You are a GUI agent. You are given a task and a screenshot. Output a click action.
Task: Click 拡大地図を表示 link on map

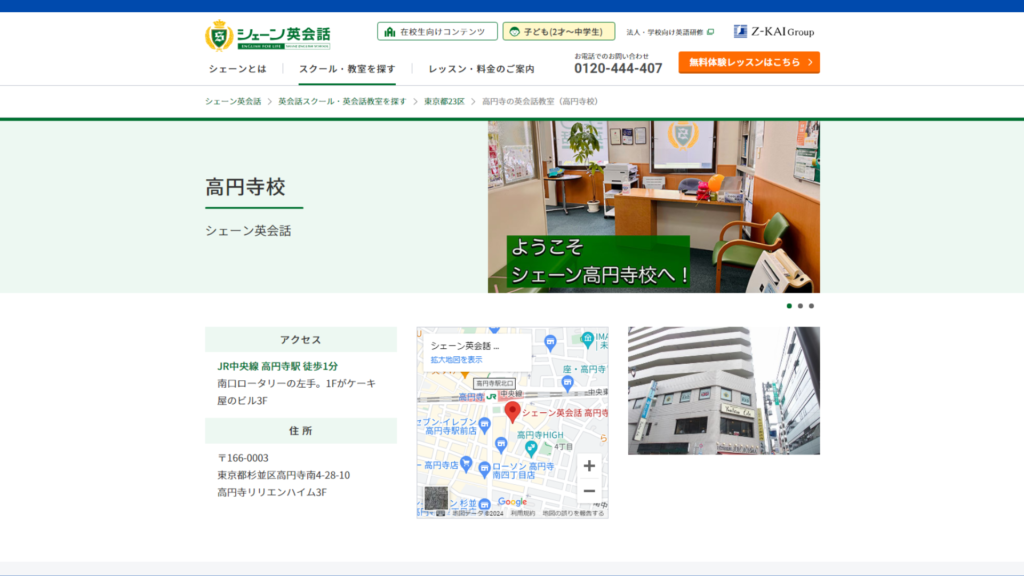[456, 360]
